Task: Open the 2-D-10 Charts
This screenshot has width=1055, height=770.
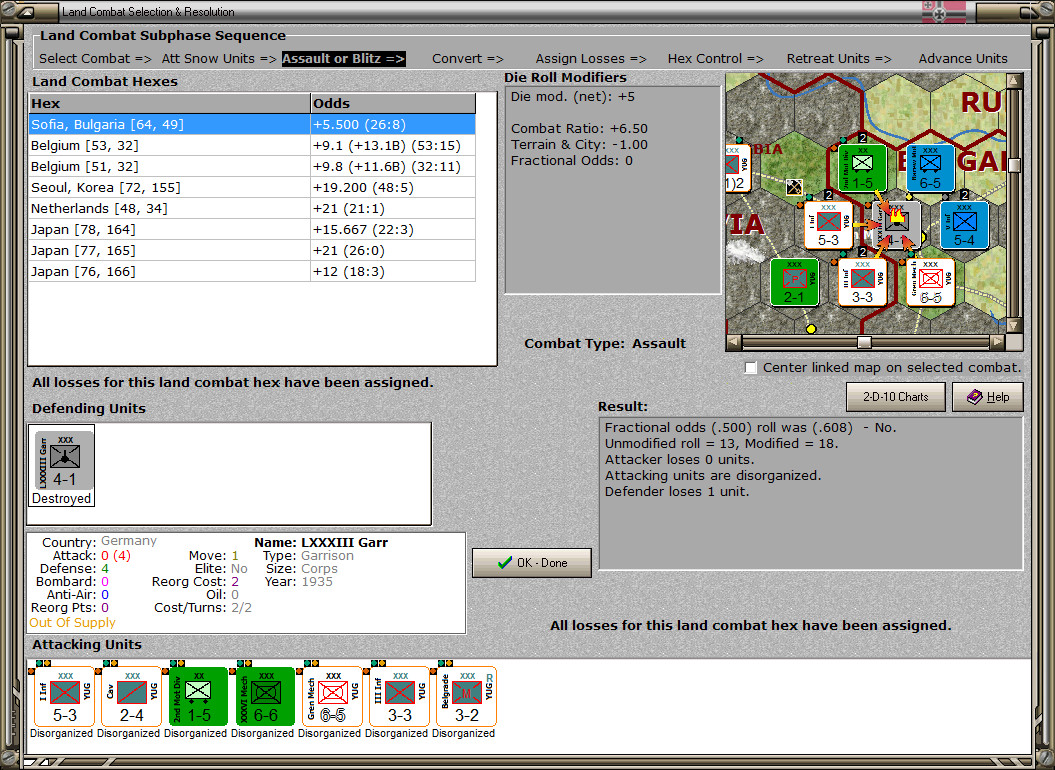Action: (895, 397)
